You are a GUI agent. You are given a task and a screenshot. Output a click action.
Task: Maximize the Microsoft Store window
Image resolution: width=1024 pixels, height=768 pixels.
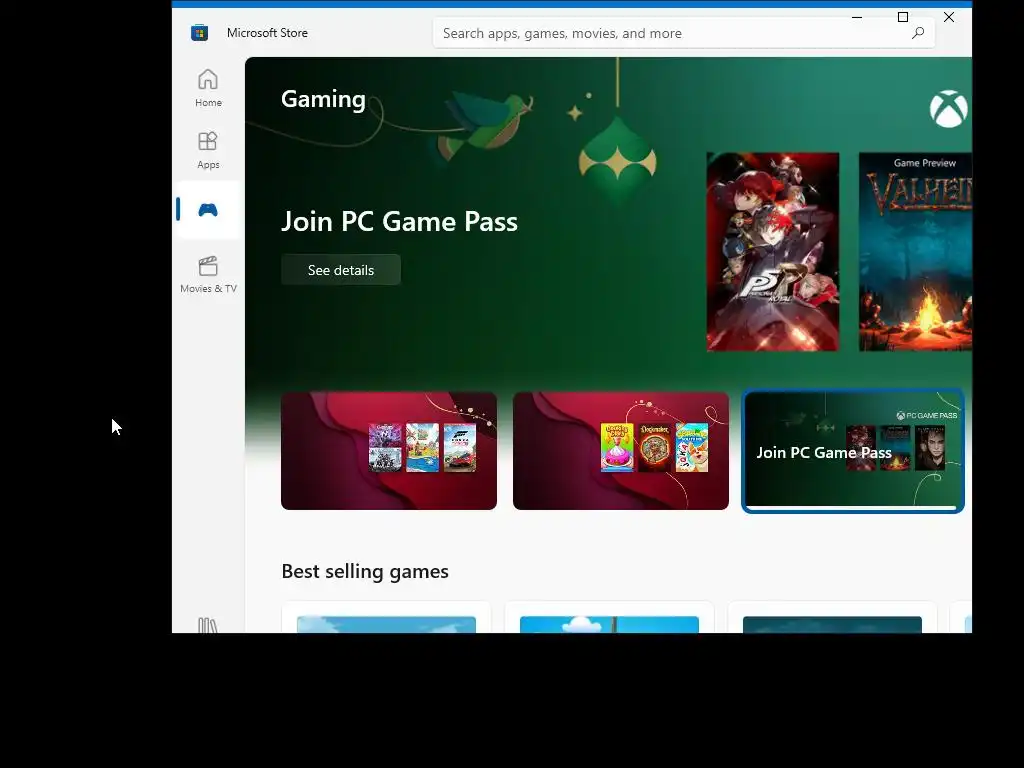point(903,18)
